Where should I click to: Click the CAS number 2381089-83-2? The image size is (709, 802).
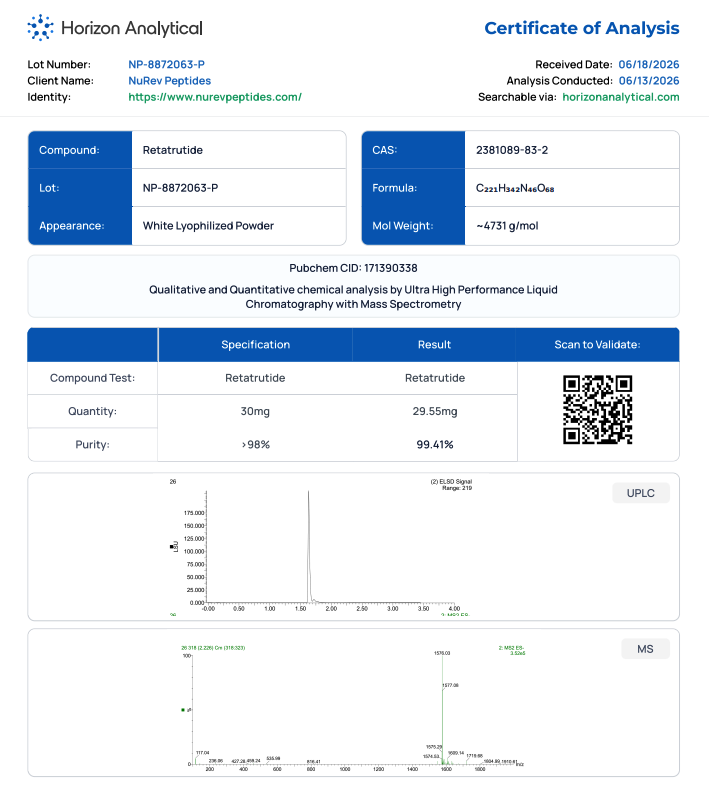tap(512, 150)
